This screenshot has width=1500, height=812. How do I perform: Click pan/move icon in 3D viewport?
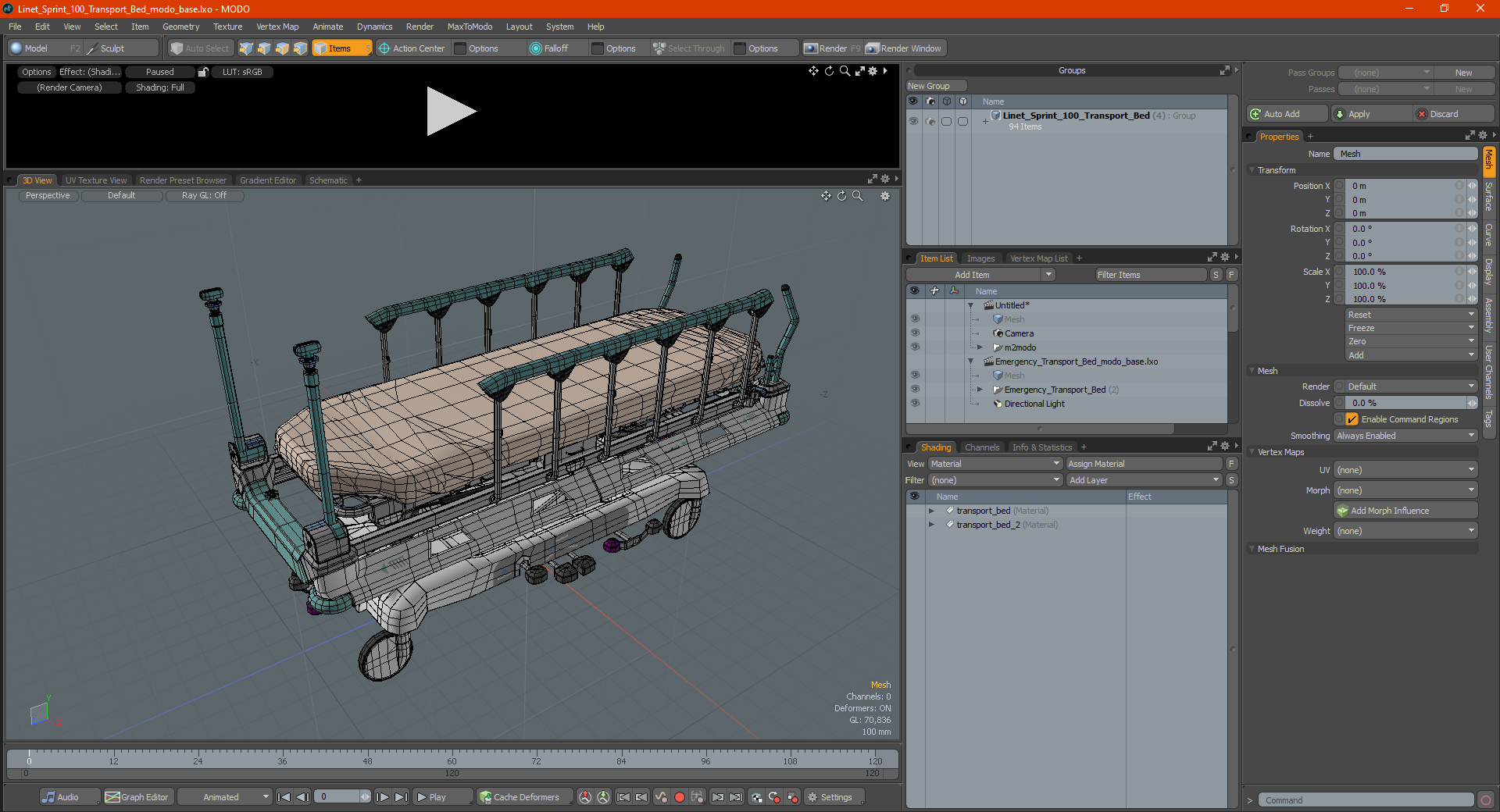[x=826, y=196]
